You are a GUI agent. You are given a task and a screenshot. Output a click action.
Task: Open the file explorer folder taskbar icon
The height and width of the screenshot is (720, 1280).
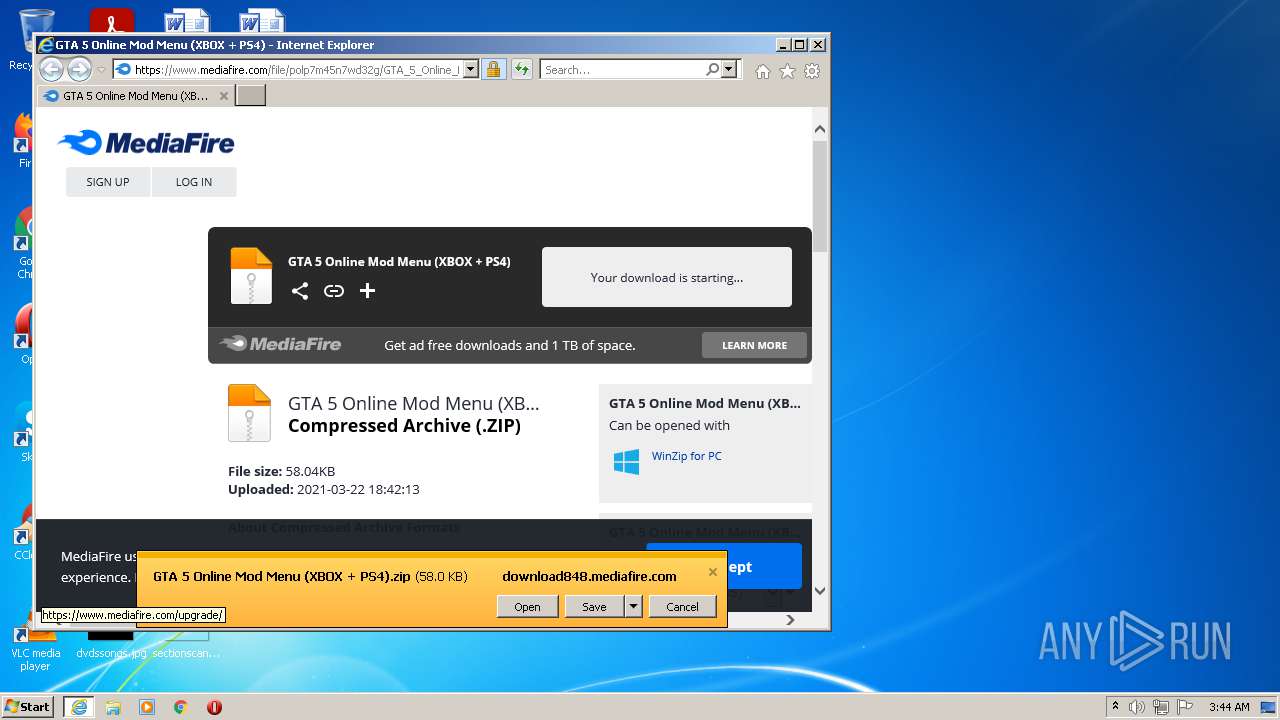click(x=113, y=707)
